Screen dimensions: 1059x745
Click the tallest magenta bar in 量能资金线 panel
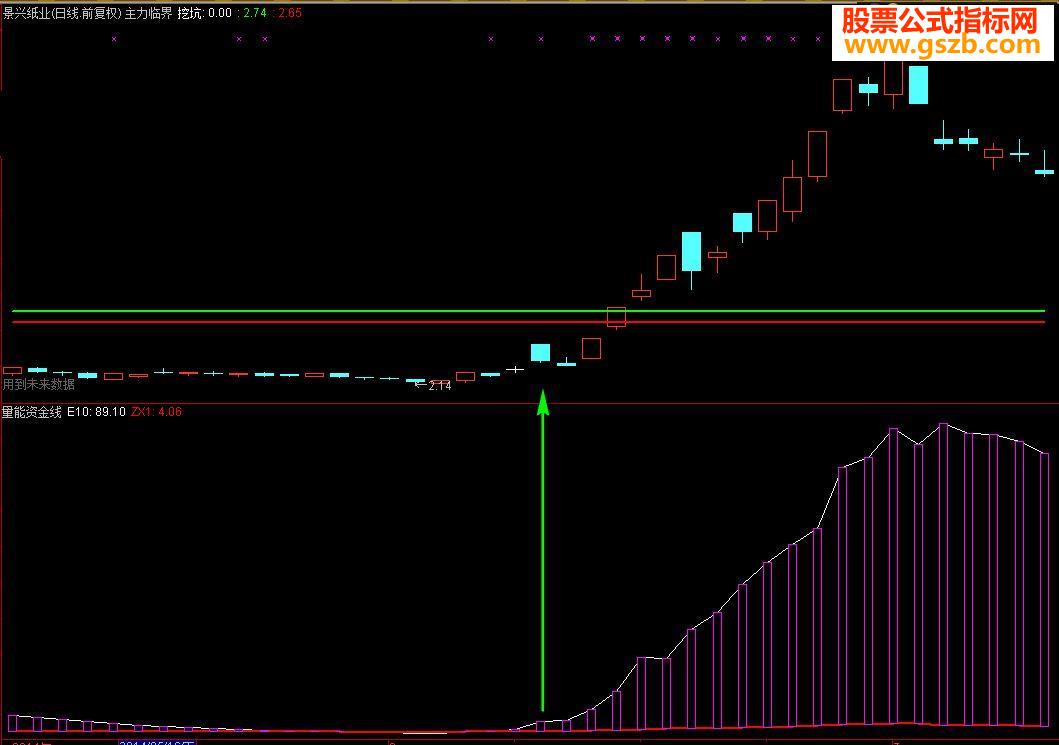pos(944,574)
